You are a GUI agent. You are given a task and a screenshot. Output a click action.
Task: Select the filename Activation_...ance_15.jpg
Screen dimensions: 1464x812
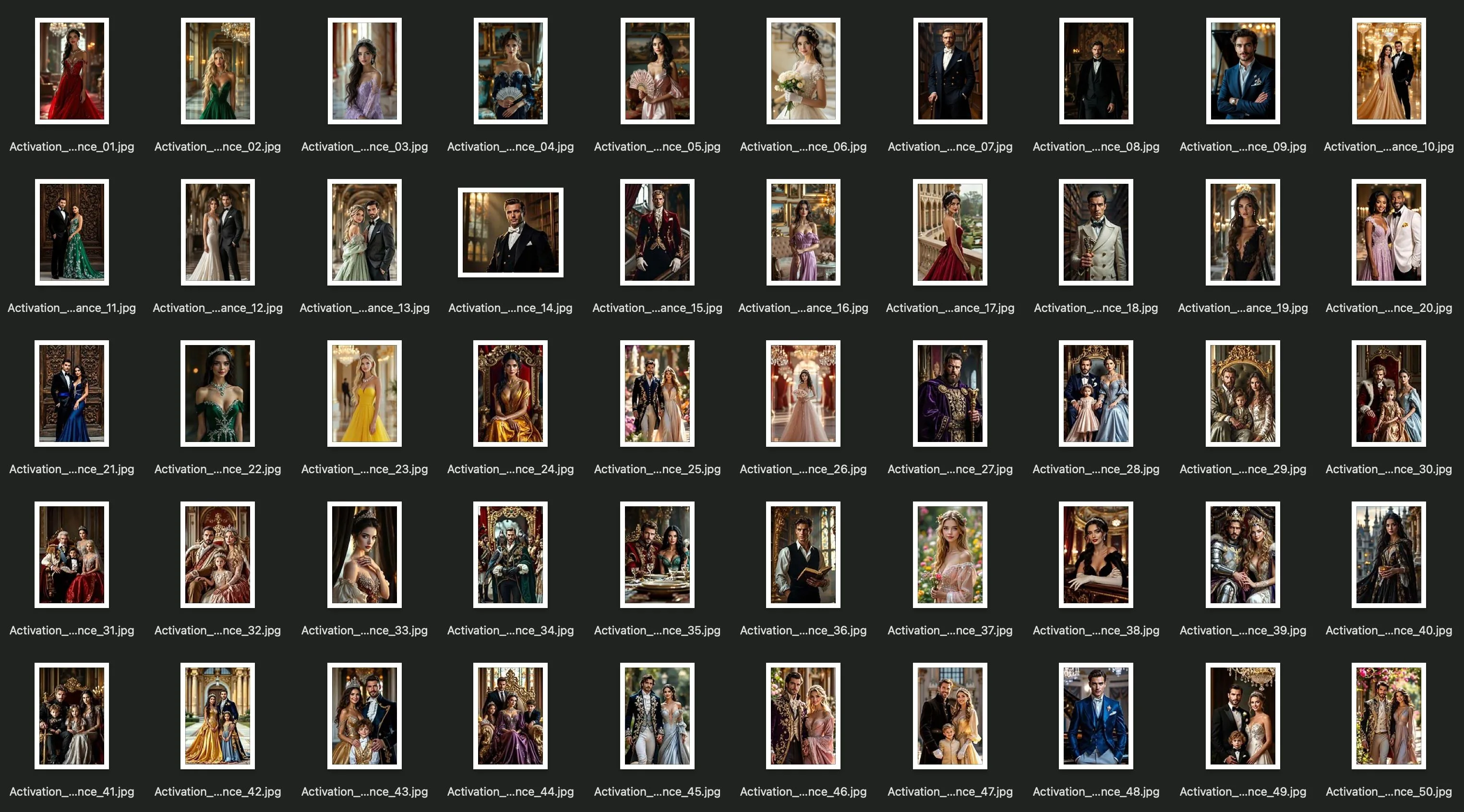coord(657,308)
